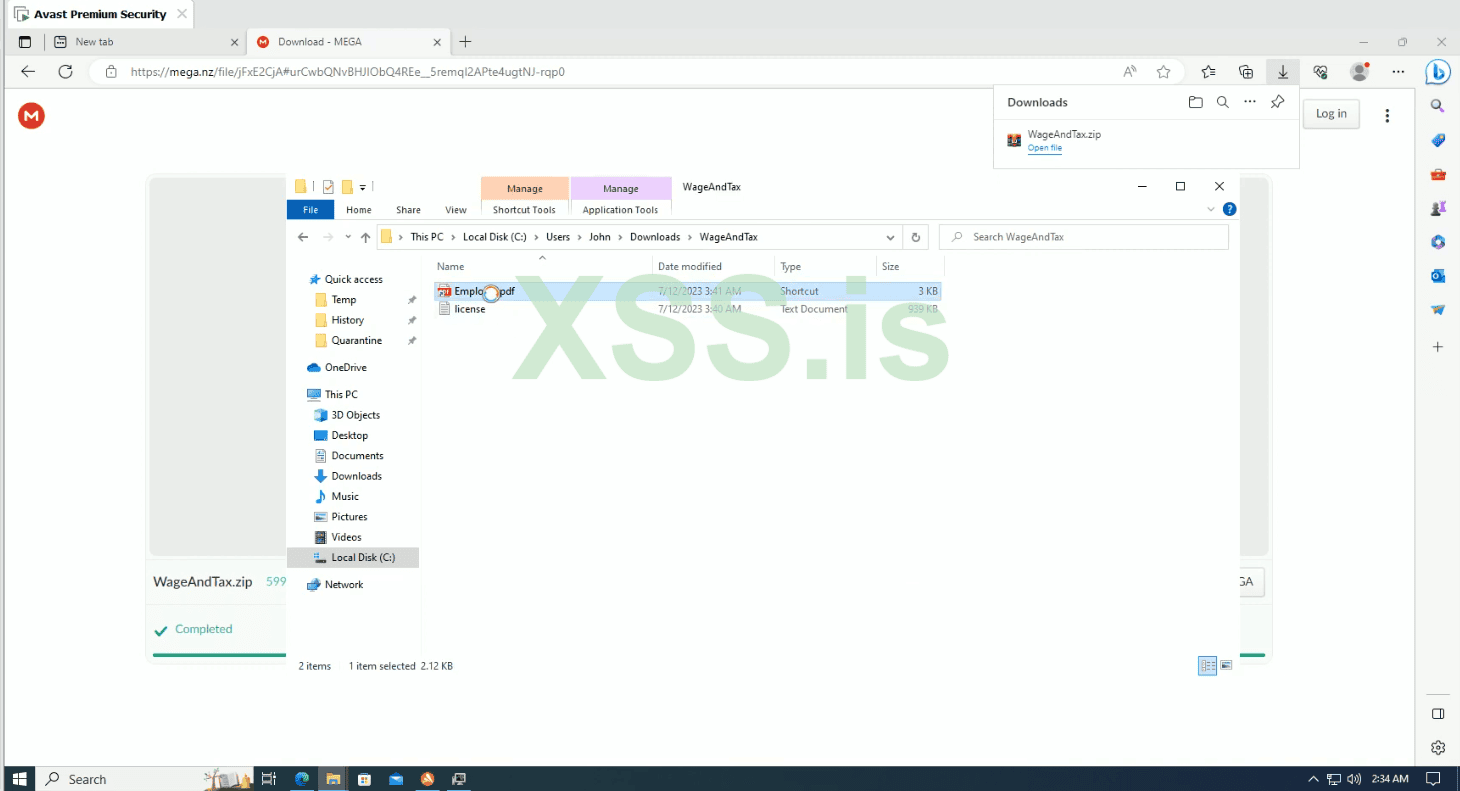Screen dimensions: 1460x791
Task: Open File Explorer from the taskbar
Action: [333, 779]
